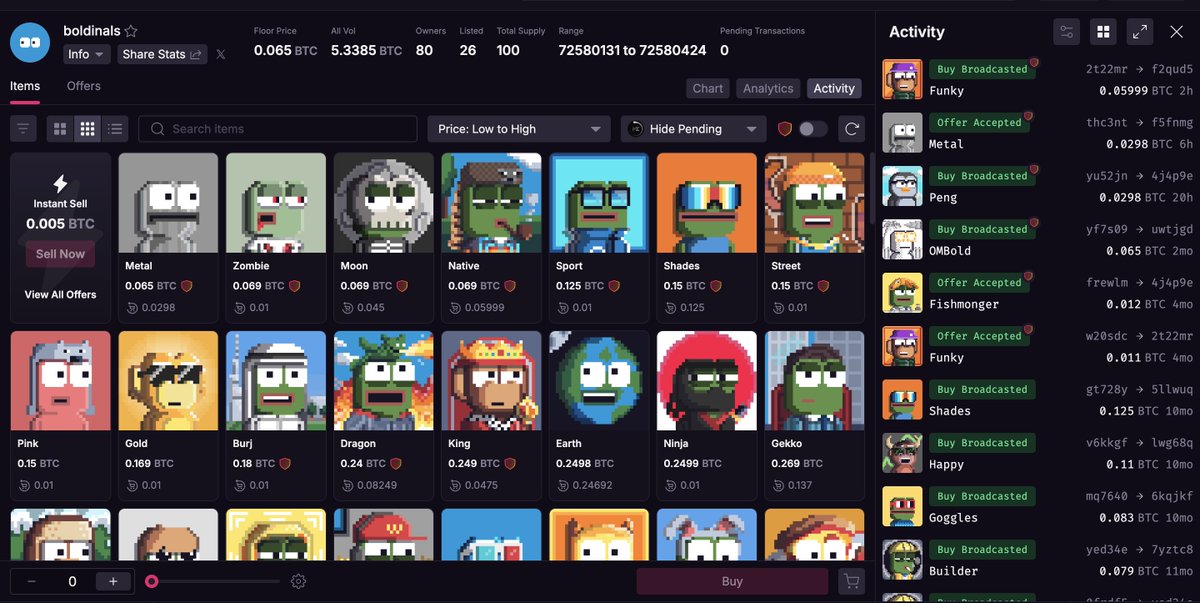1200x603 pixels.
Task: Click the Builder activity avatar
Action: pyautogui.click(x=902, y=560)
